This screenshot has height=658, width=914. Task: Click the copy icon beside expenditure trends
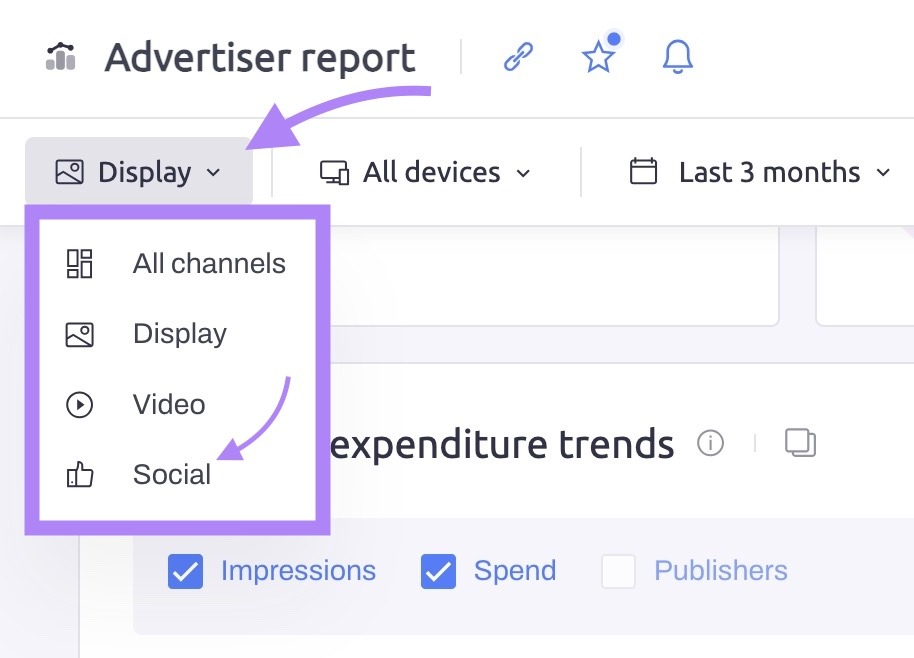[798, 442]
